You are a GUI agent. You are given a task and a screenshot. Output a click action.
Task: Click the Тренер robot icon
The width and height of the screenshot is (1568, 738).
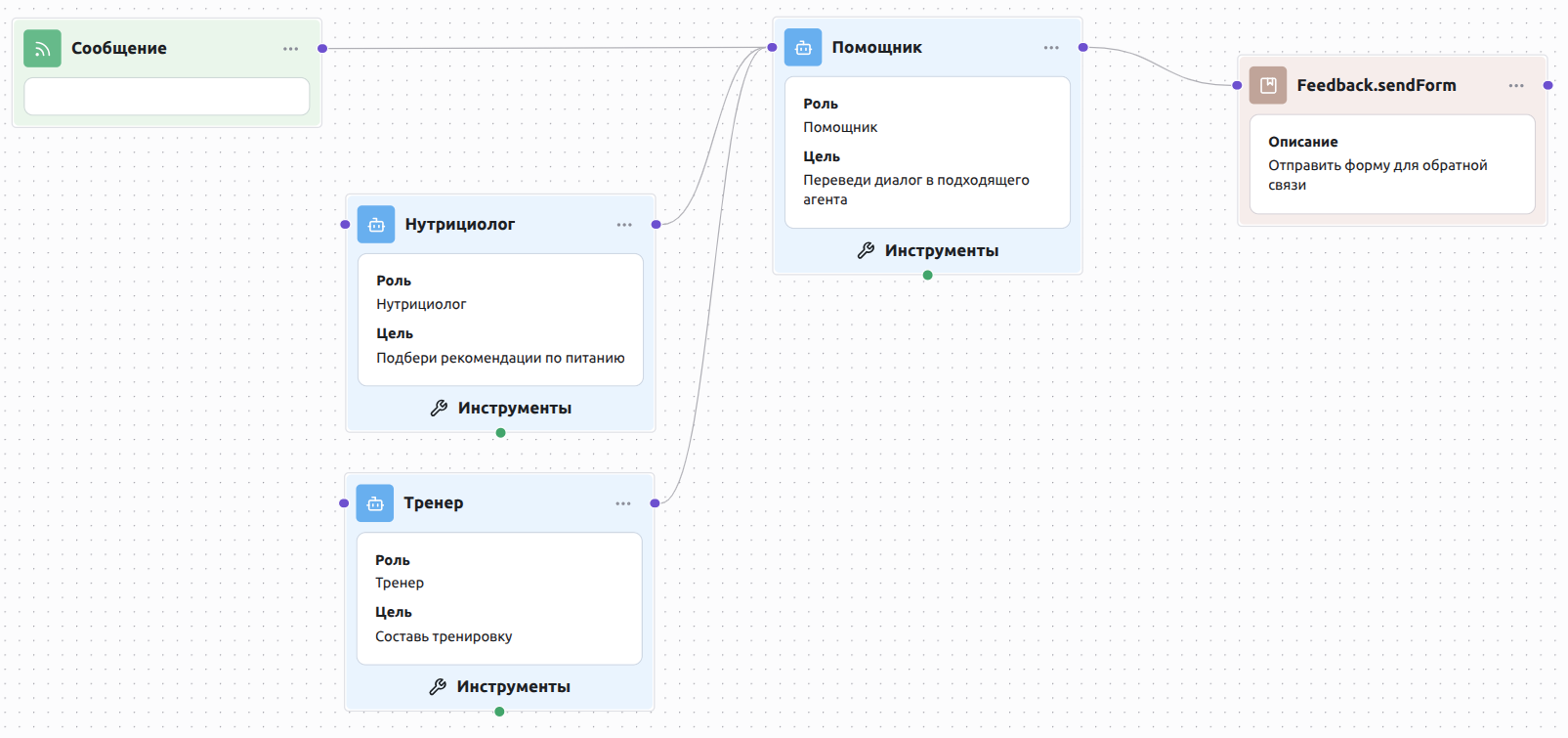pyautogui.click(x=375, y=503)
